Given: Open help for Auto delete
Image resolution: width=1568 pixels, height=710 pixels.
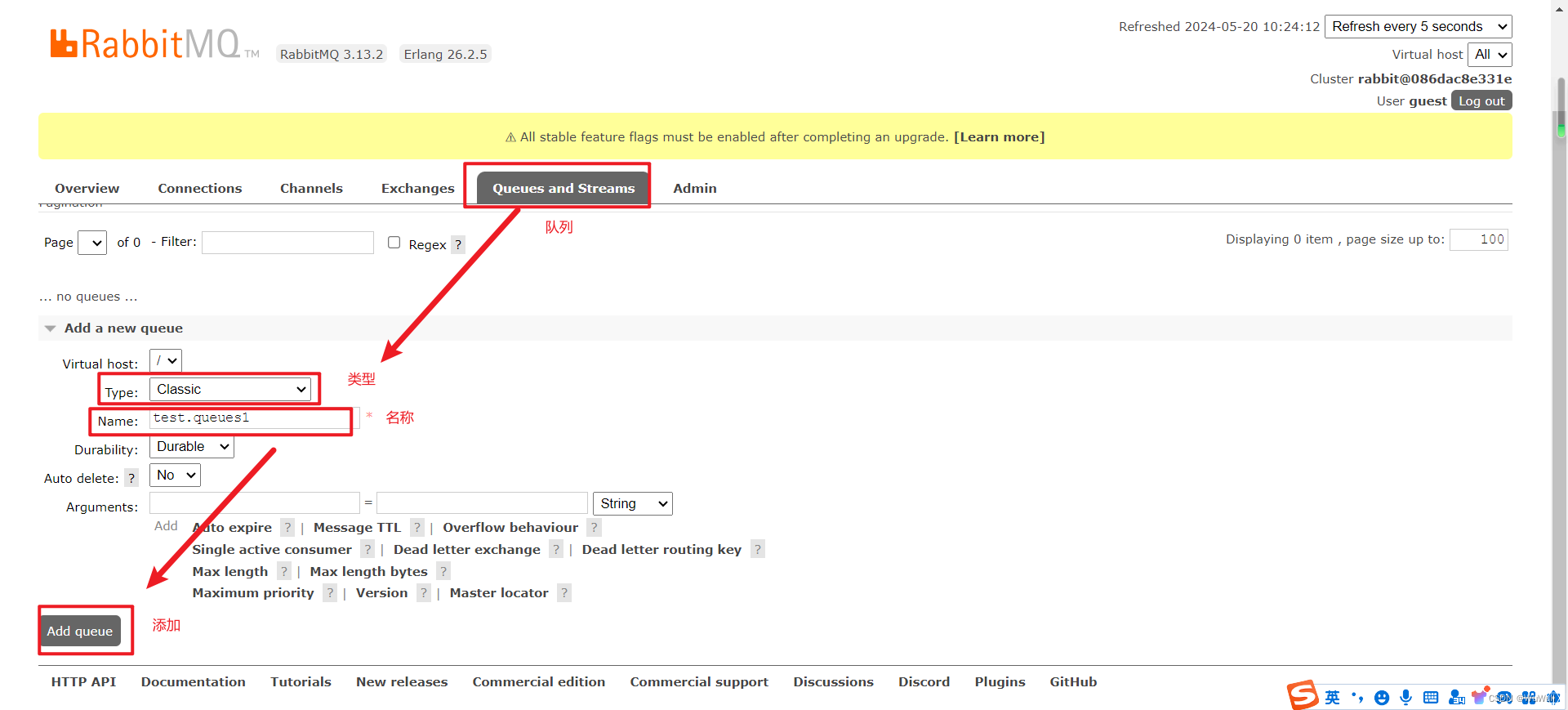Looking at the screenshot, I should click(x=131, y=478).
